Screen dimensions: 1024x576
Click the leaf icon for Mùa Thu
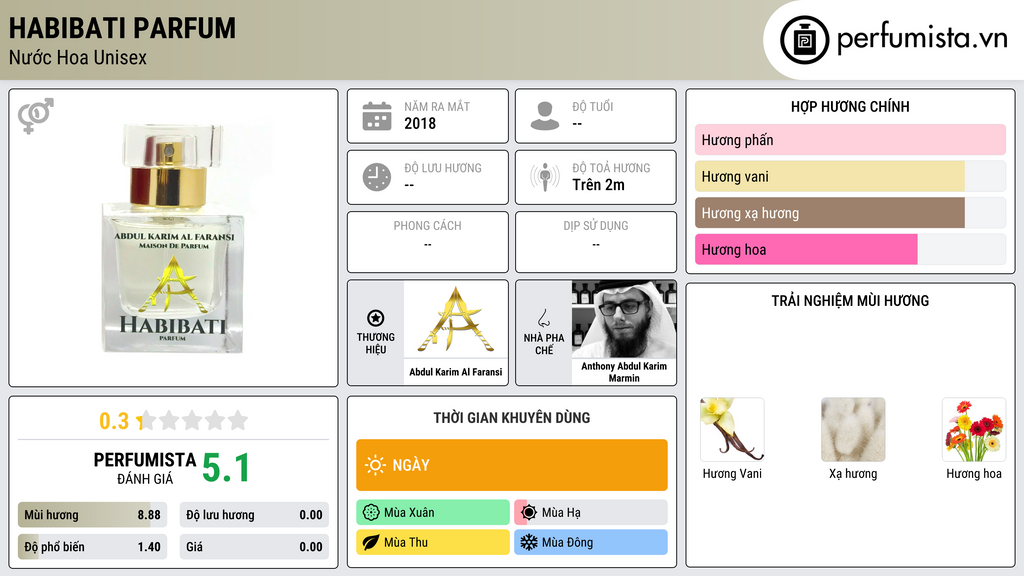[370, 543]
